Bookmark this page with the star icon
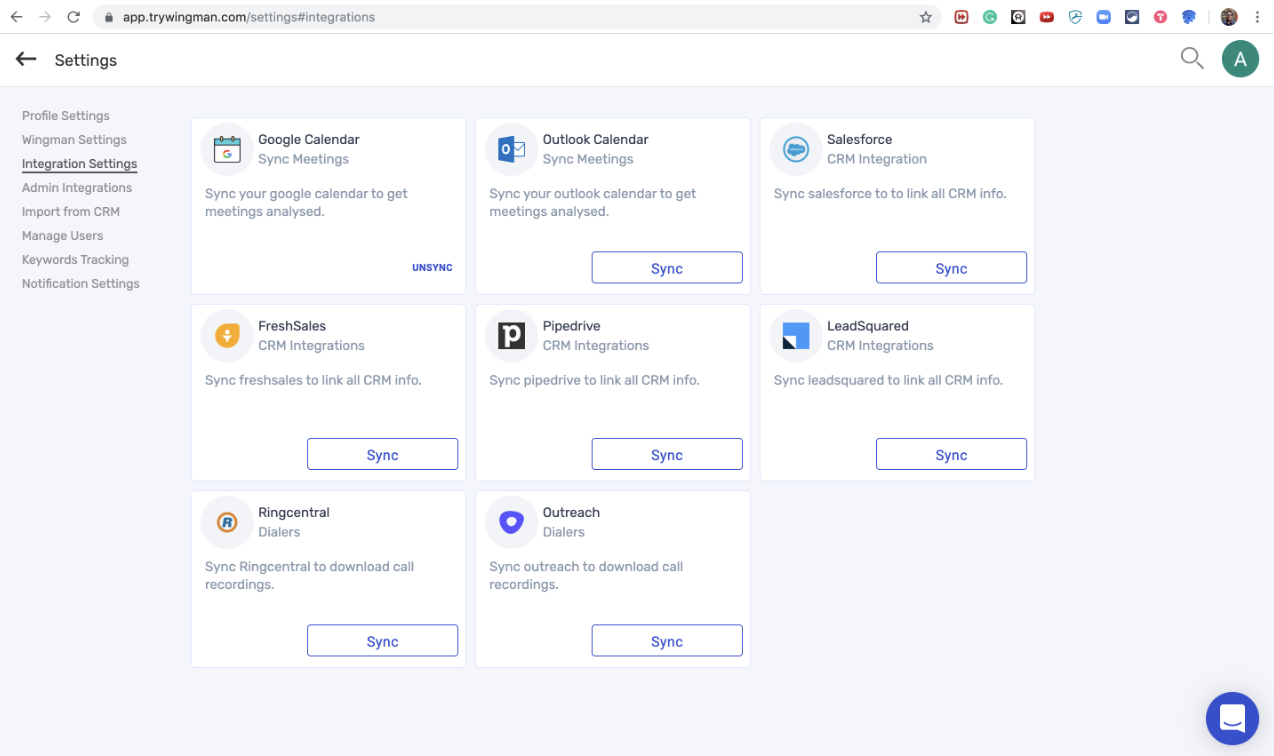 tap(926, 17)
